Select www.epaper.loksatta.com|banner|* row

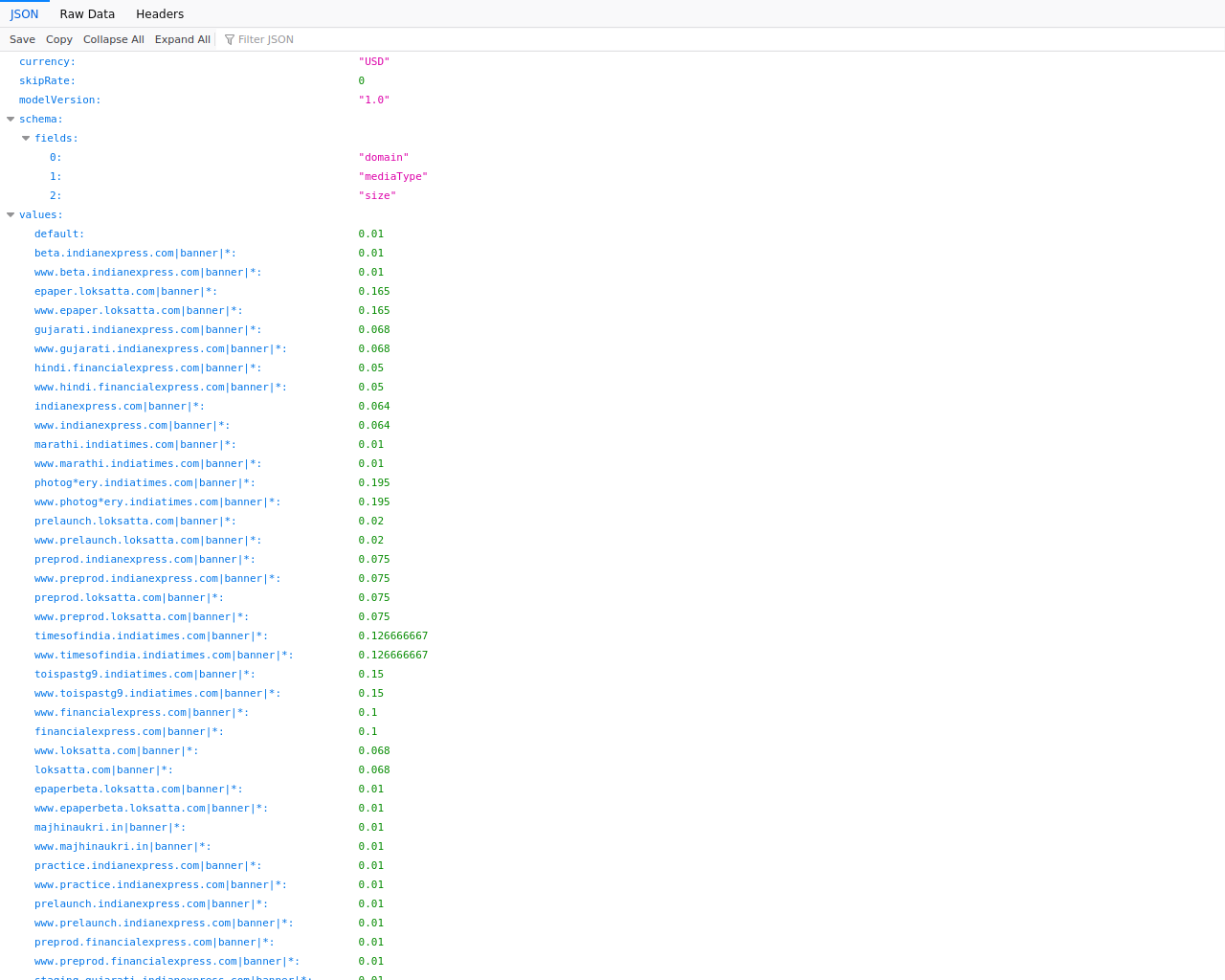612,310
